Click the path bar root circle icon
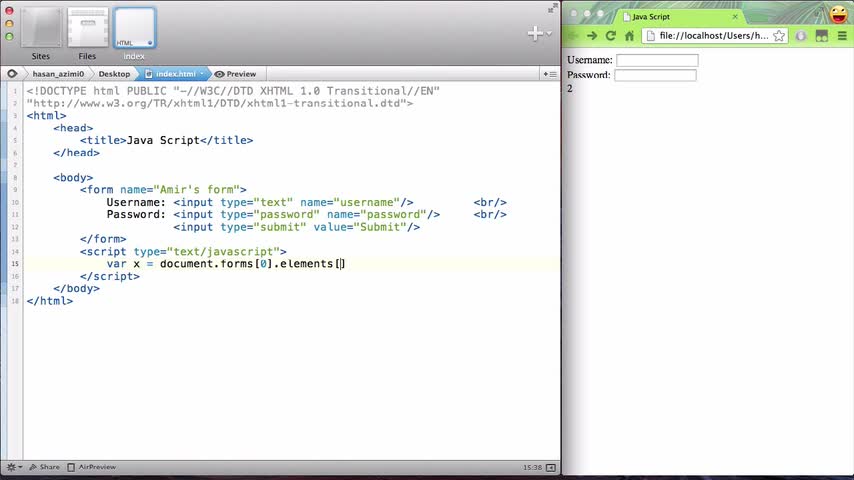The width and height of the screenshot is (854, 480). (12, 74)
